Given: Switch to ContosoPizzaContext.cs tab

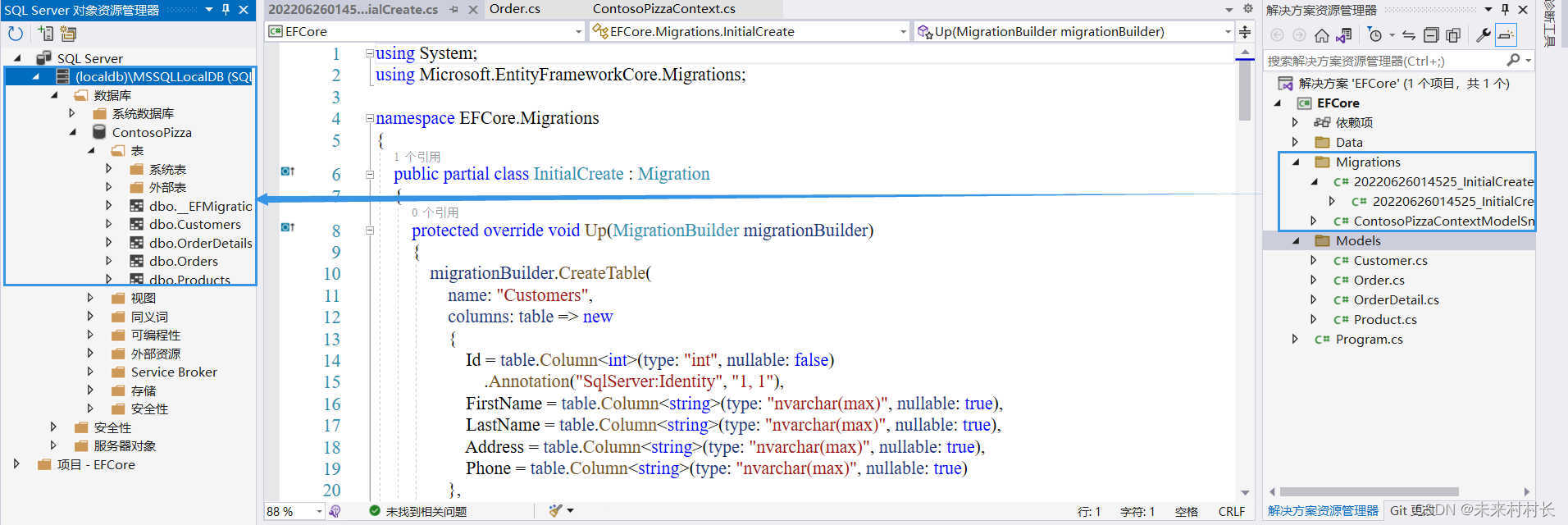Looking at the screenshot, I should [664, 9].
